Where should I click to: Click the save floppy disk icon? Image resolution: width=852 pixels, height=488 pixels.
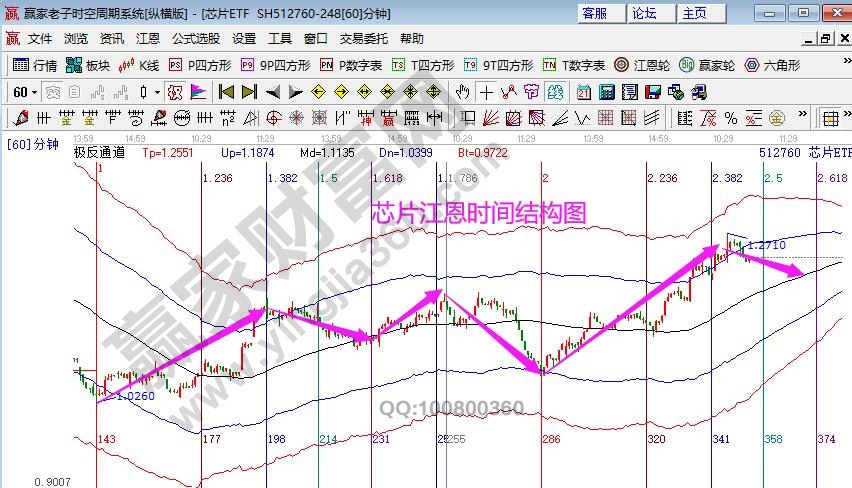651,92
